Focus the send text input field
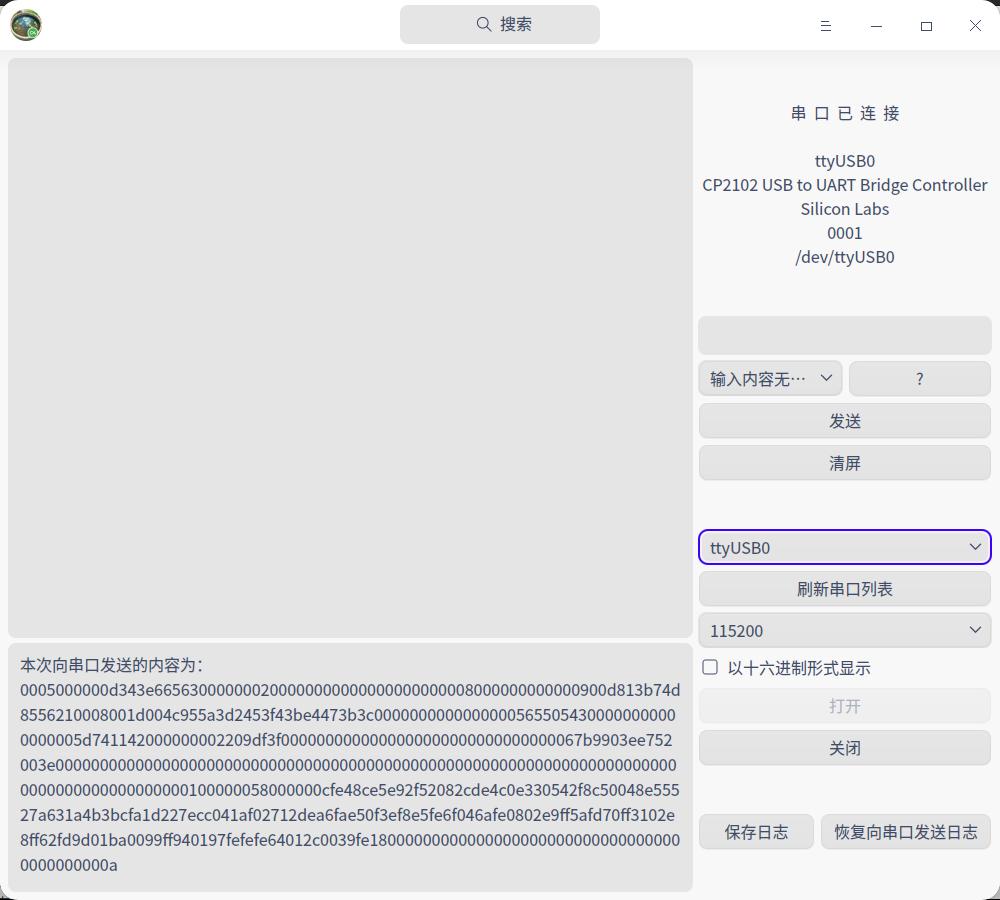 [844, 335]
